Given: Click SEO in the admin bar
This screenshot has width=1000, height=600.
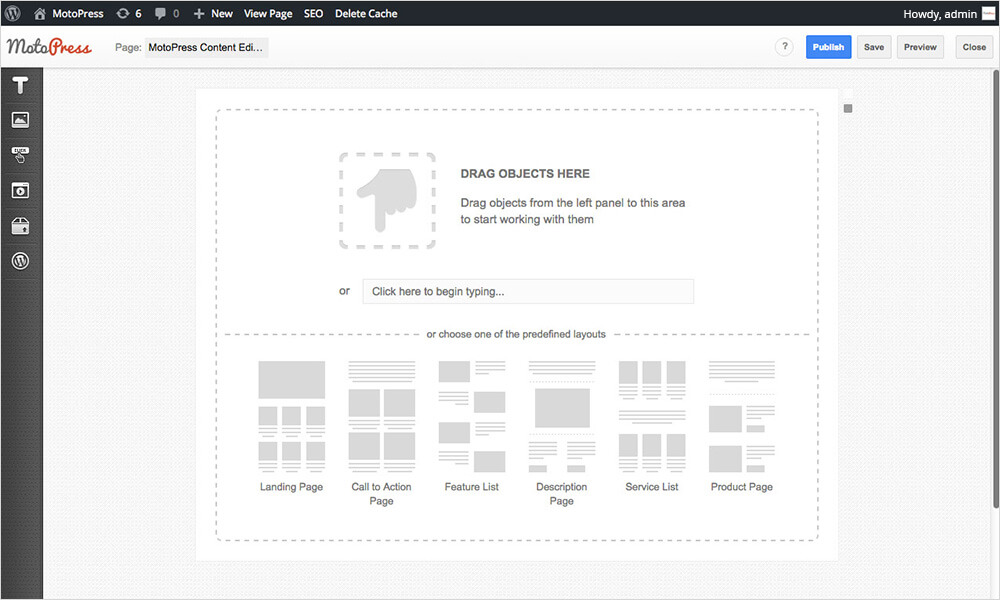Looking at the screenshot, I should 313,14.
